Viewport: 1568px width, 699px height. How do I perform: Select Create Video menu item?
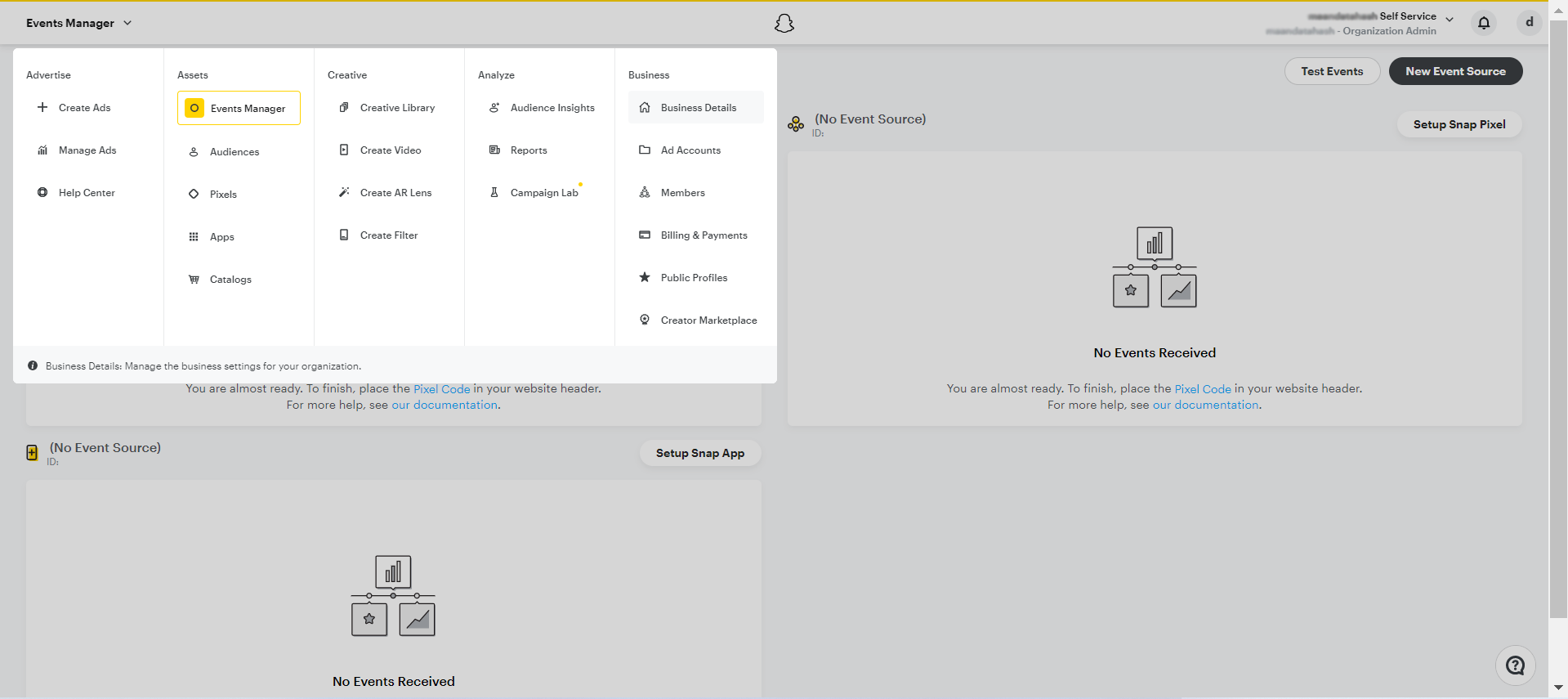[x=389, y=150]
